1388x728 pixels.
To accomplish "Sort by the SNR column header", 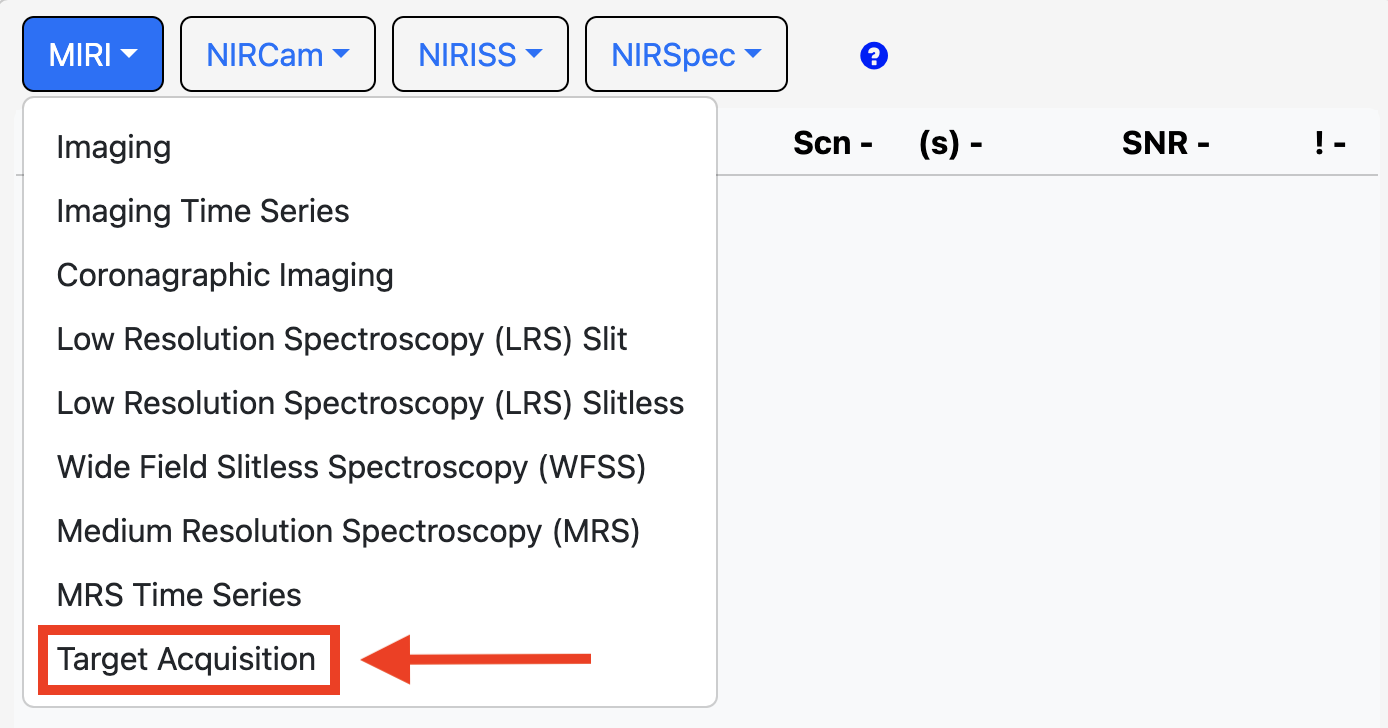I will click(1166, 144).
